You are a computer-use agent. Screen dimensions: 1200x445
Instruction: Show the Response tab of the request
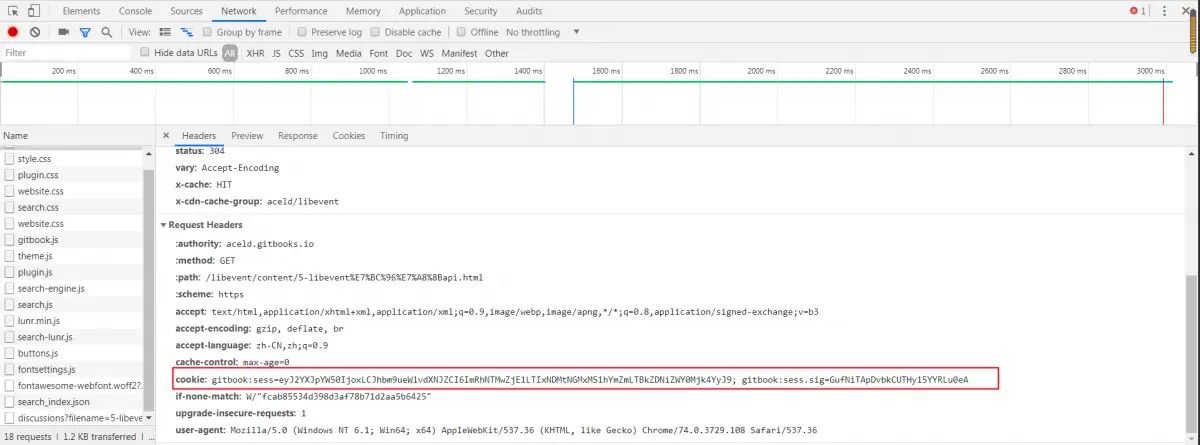298,136
